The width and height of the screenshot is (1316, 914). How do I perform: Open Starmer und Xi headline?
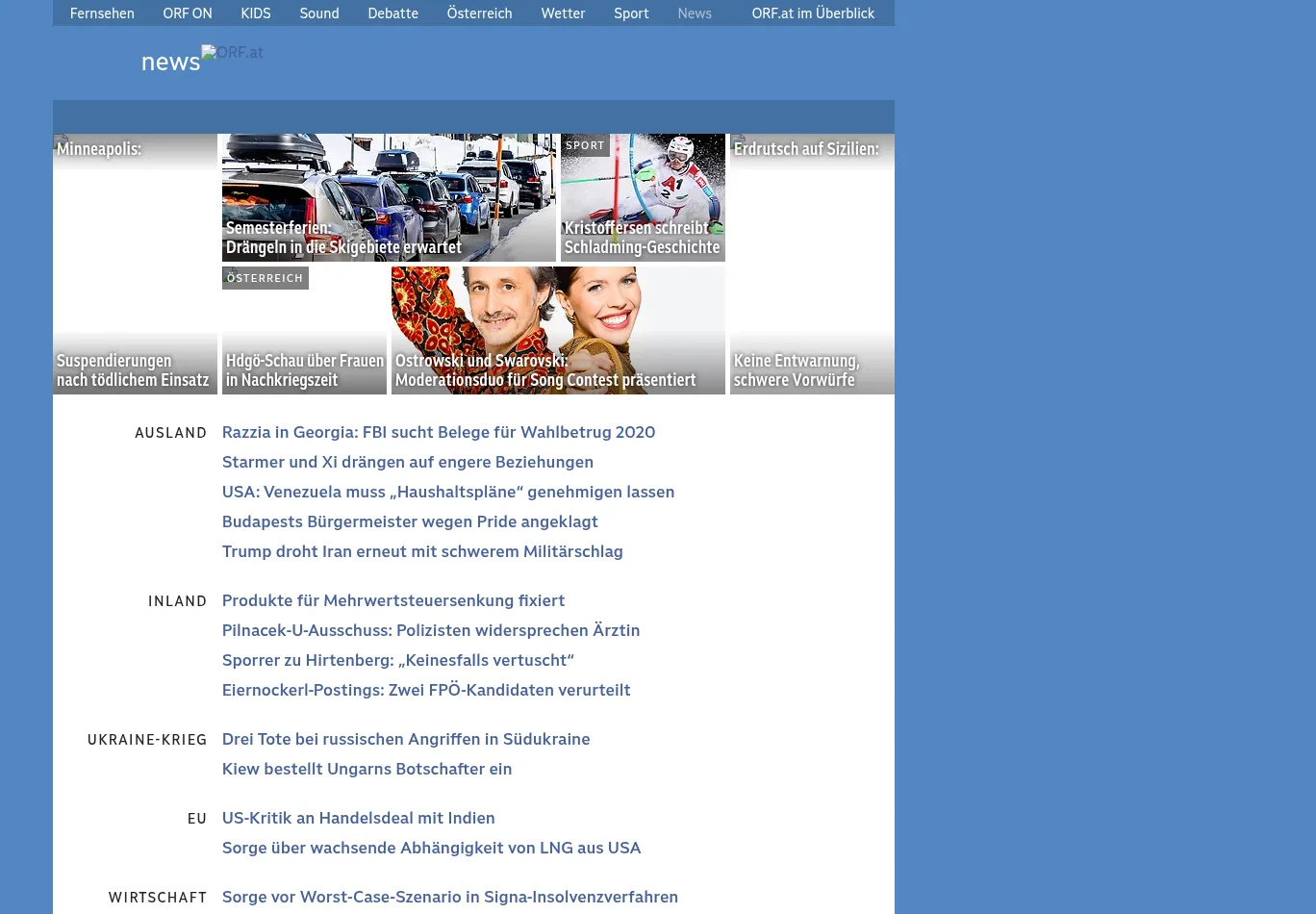pyautogui.click(x=408, y=462)
